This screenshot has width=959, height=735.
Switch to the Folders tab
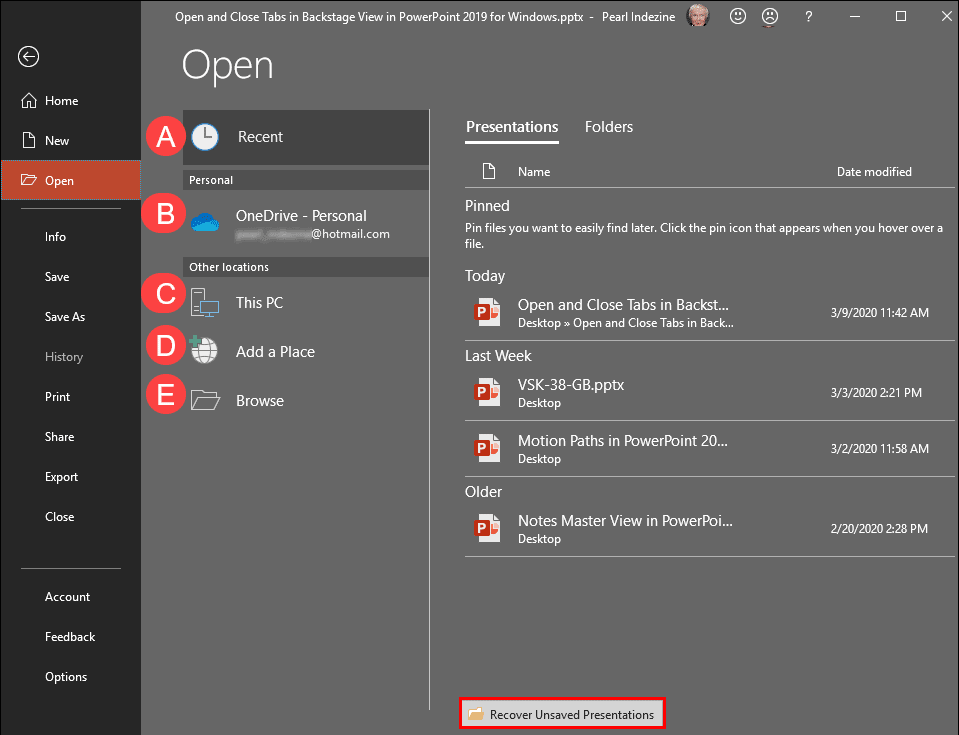(608, 127)
